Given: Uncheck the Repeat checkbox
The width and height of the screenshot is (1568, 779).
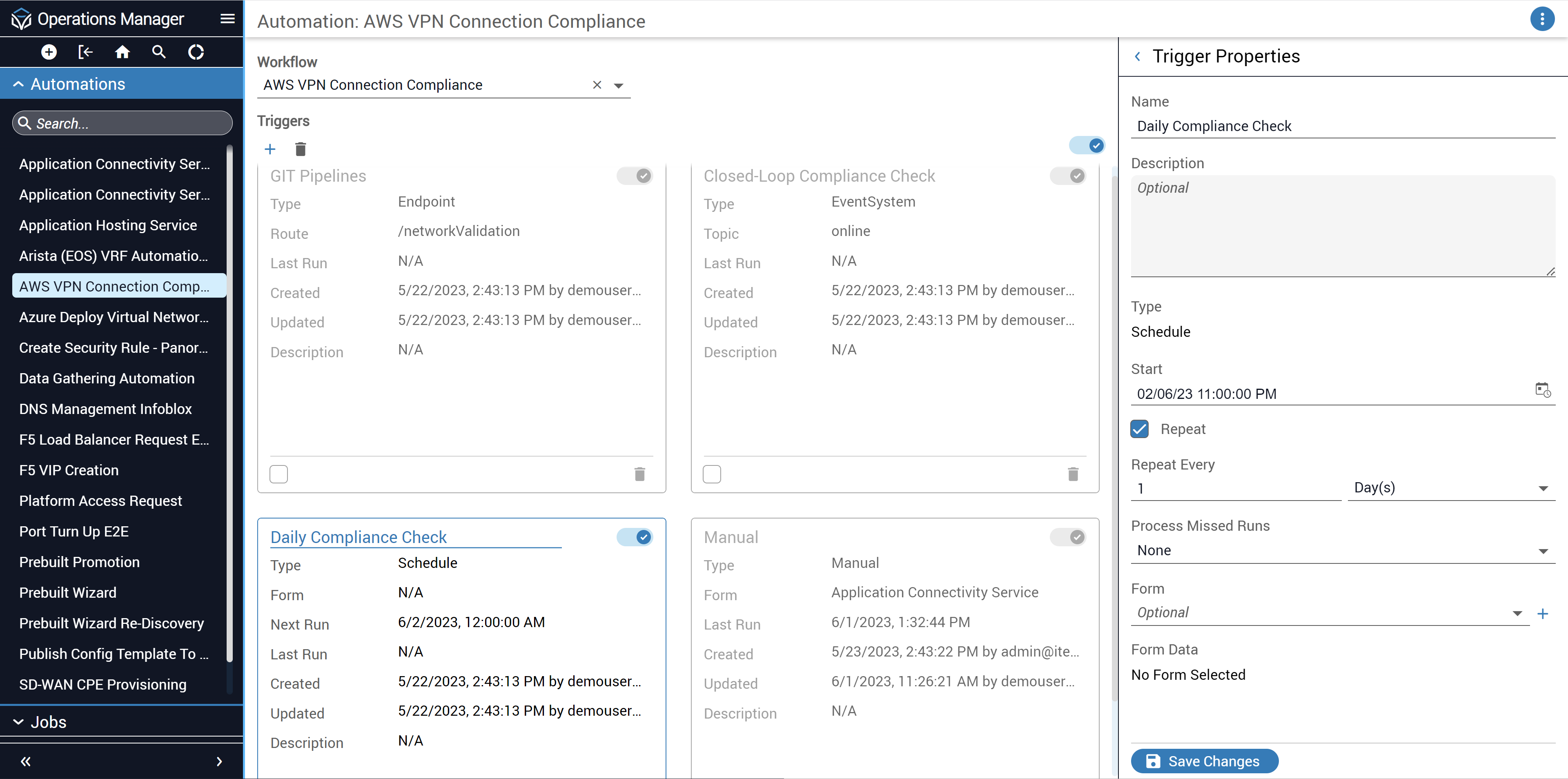Looking at the screenshot, I should pyautogui.click(x=1140, y=429).
